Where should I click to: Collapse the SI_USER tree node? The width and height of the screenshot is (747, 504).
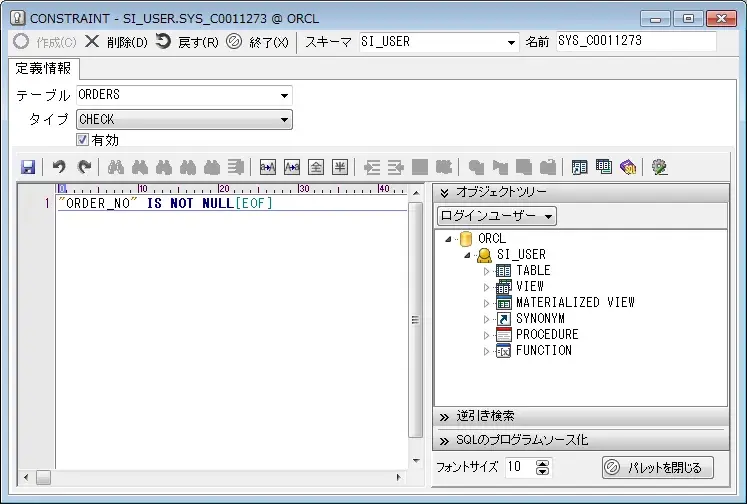click(x=467, y=255)
